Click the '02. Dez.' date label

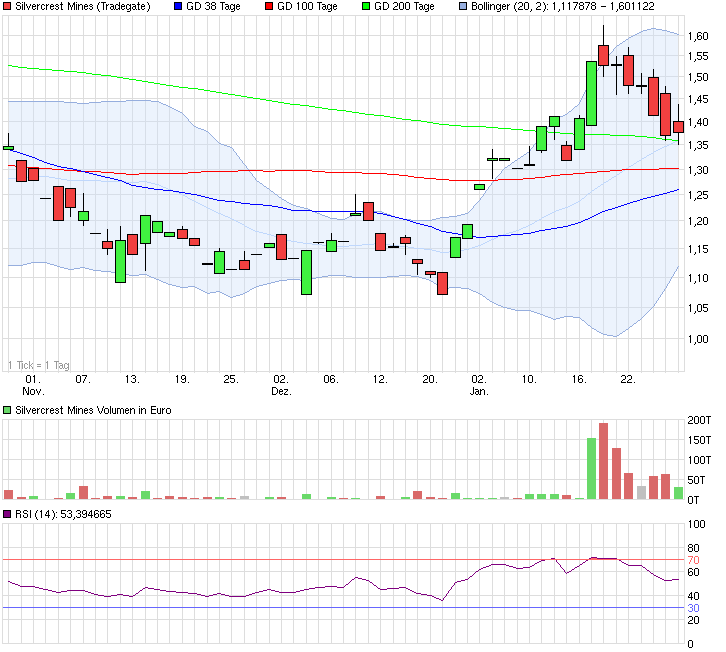pyautogui.click(x=282, y=386)
